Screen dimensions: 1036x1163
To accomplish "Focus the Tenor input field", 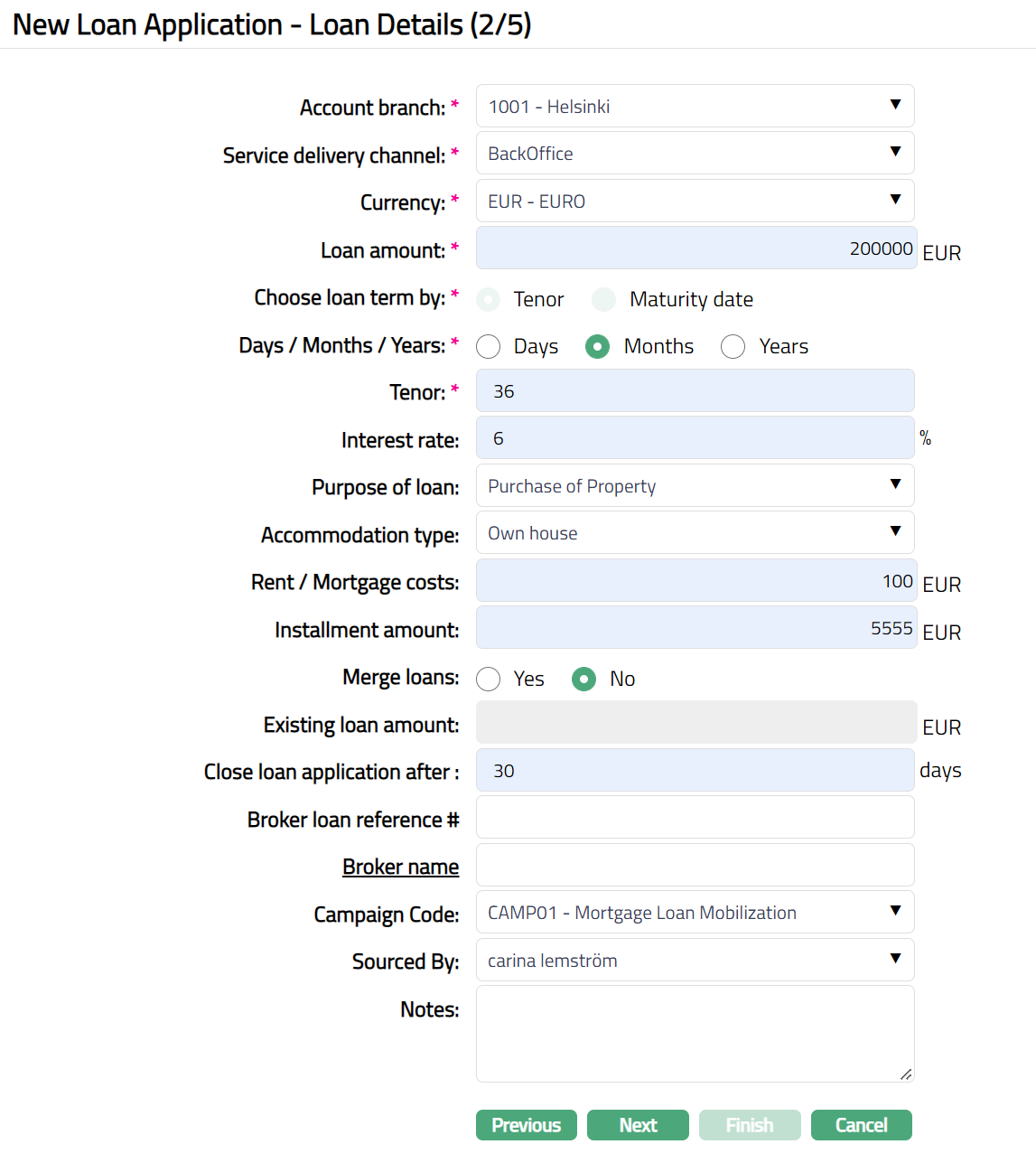I will point(694,391).
